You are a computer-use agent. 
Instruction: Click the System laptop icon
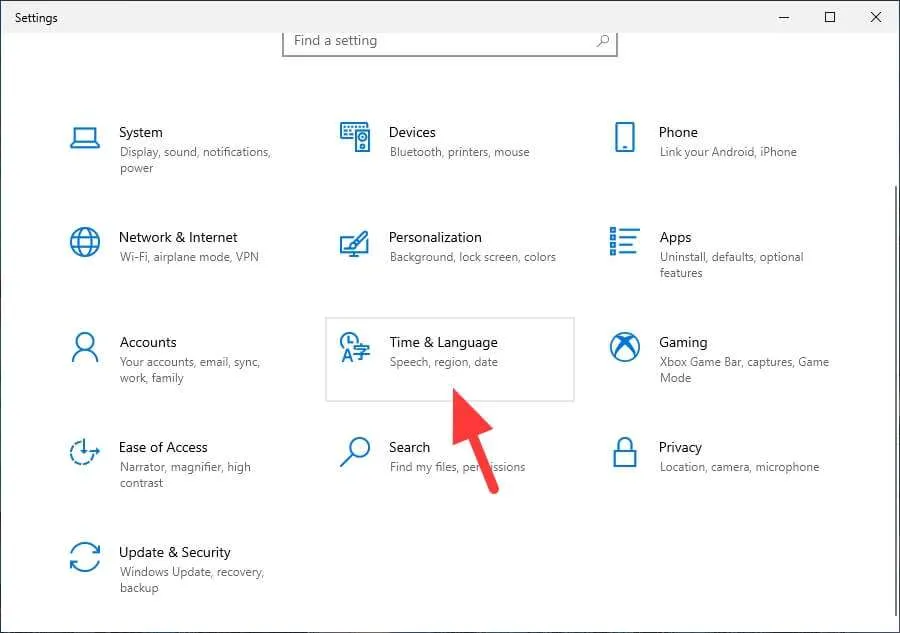[85, 138]
